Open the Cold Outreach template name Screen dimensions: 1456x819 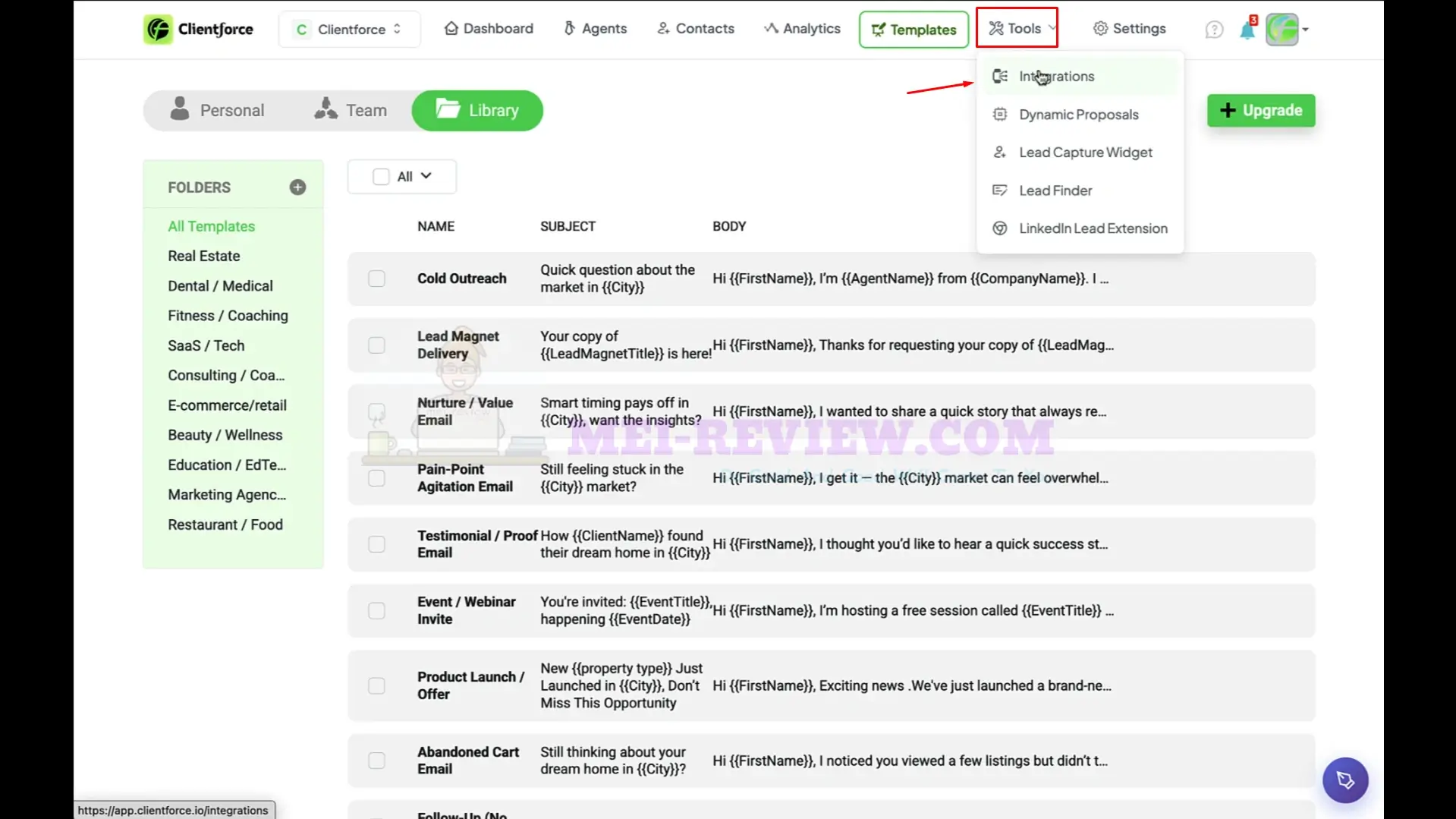[x=461, y=279]
